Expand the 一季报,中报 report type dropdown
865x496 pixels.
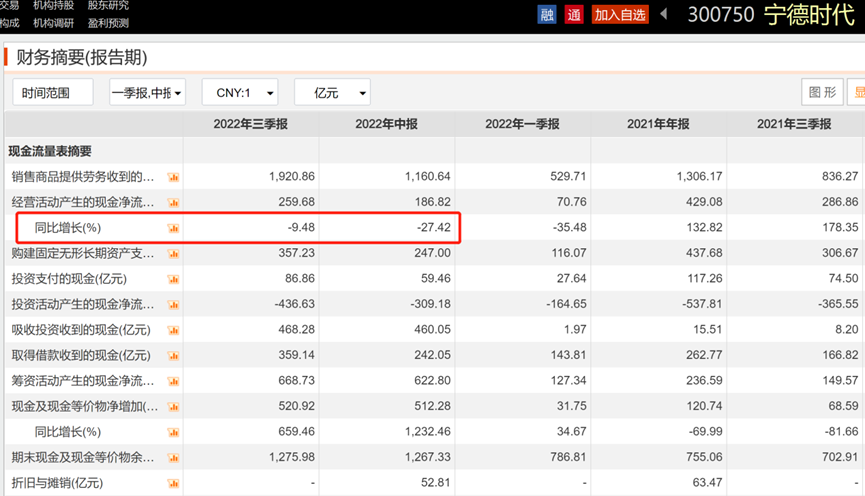pyautogui.click(x=147, y=92)
